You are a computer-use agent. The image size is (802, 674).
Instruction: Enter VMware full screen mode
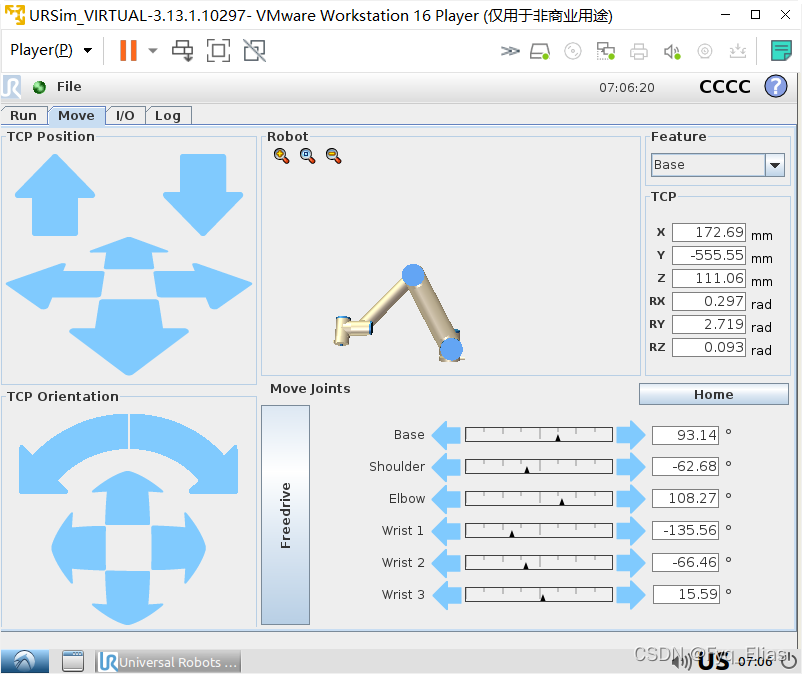[x=218, y=51]
